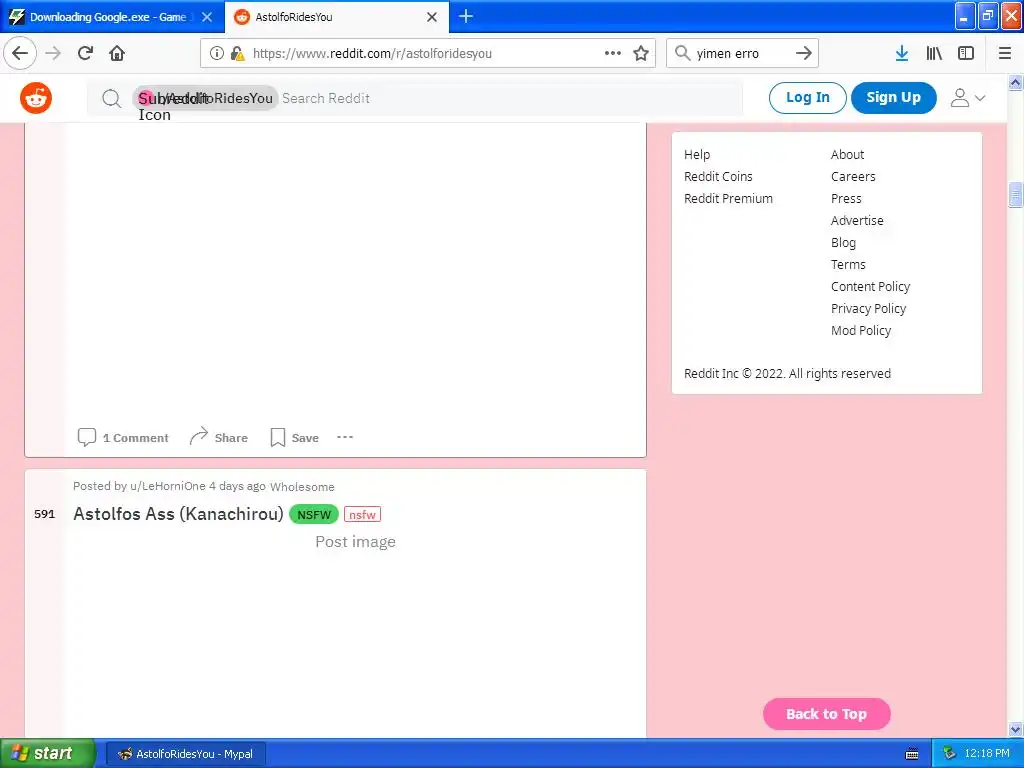This screenshot has width=1024, height=768.
Task: Click the forward navigation arrow
Action: 53,53
